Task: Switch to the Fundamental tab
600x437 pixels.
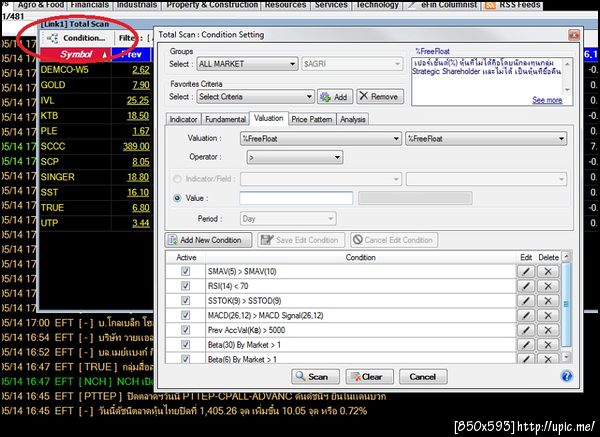Action: coord(225,119)
